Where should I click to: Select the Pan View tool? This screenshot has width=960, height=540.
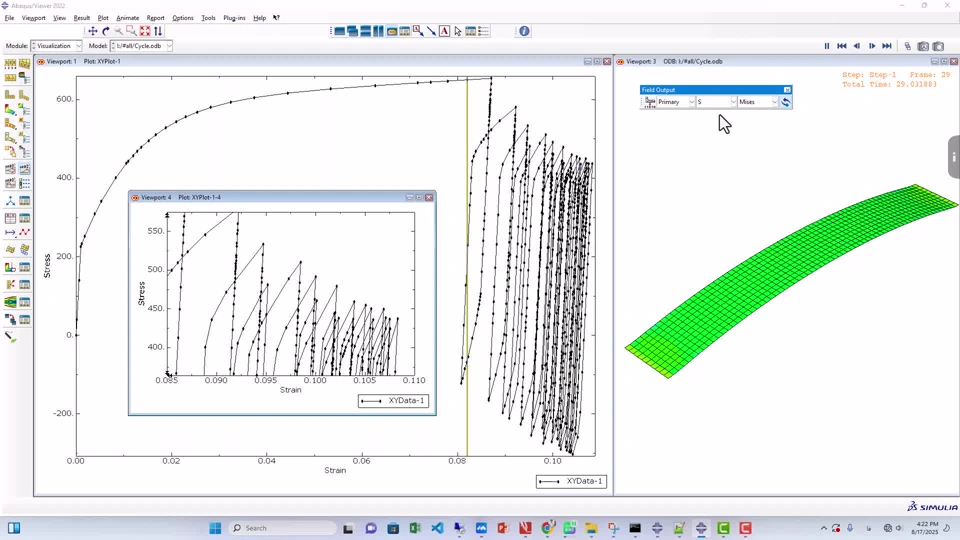point(92,31)
